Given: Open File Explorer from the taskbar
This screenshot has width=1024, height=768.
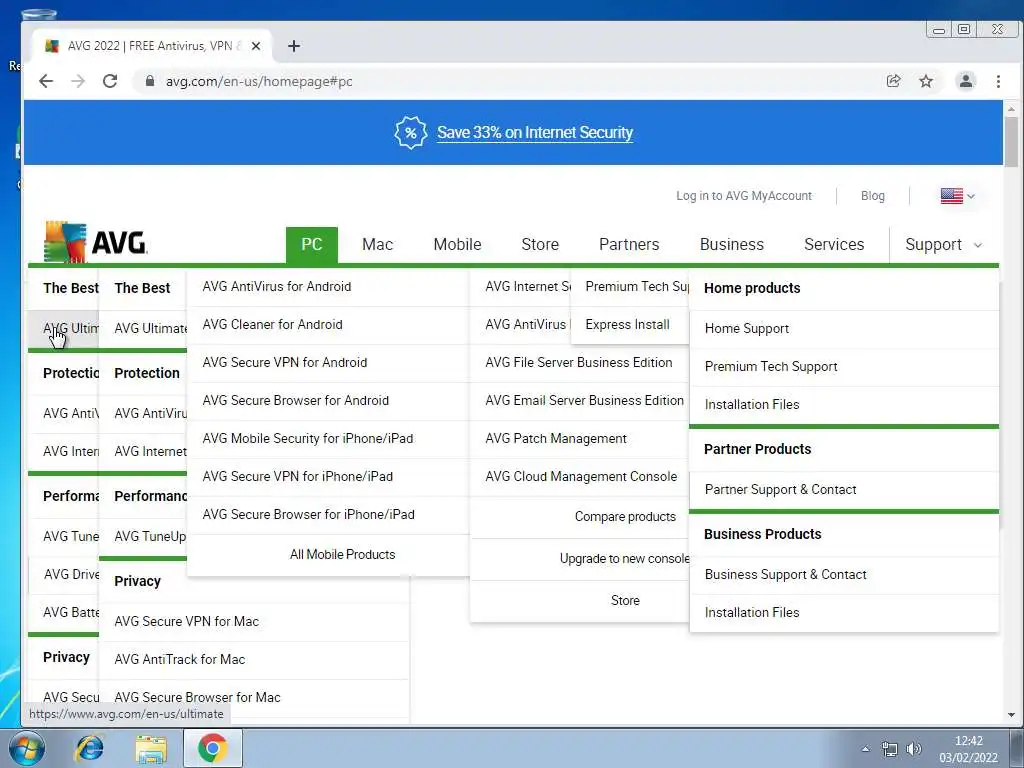Looking at the screenshot, I should click(x=151, y=748).
